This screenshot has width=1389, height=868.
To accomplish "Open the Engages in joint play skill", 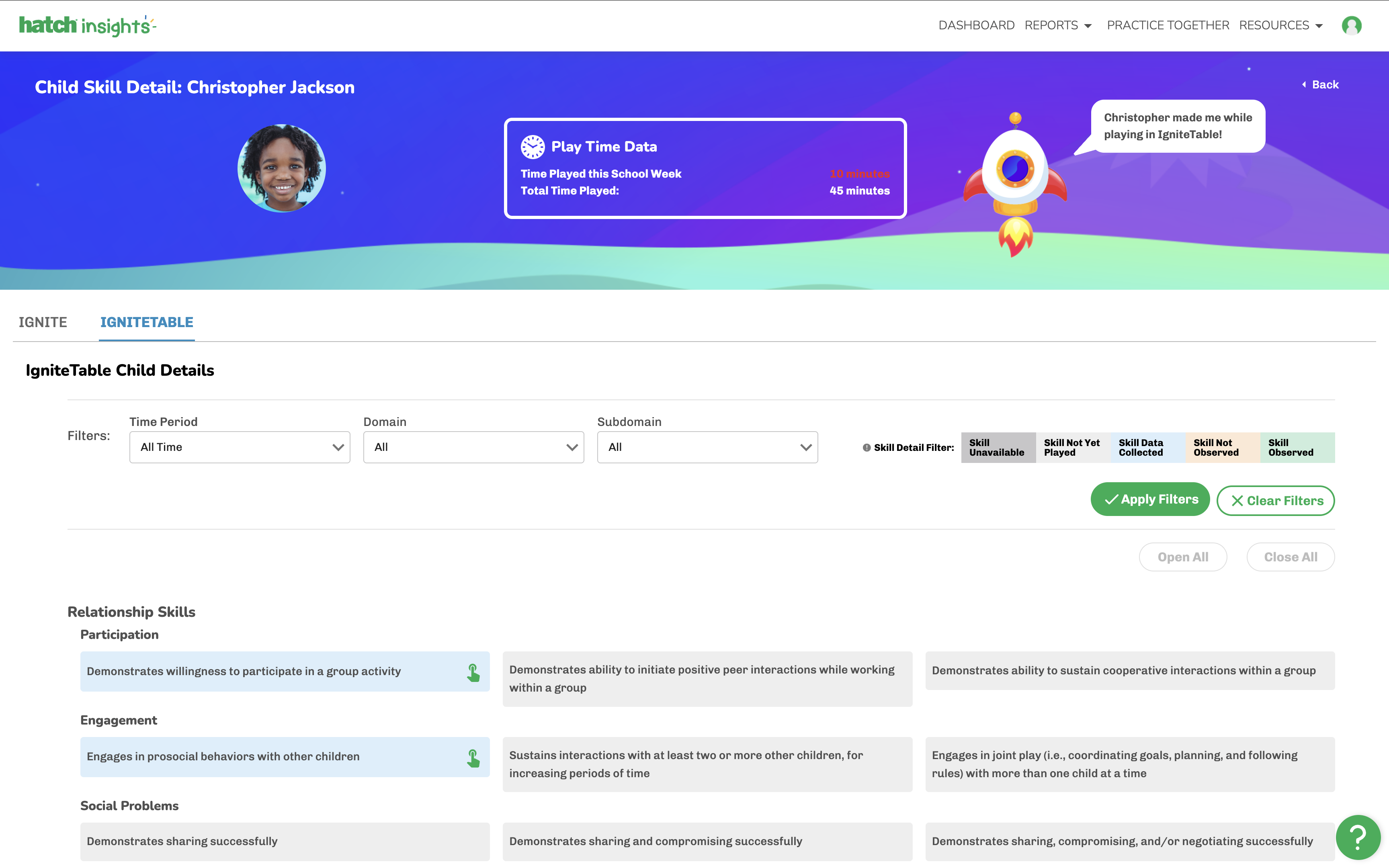I will point(1129,764).
